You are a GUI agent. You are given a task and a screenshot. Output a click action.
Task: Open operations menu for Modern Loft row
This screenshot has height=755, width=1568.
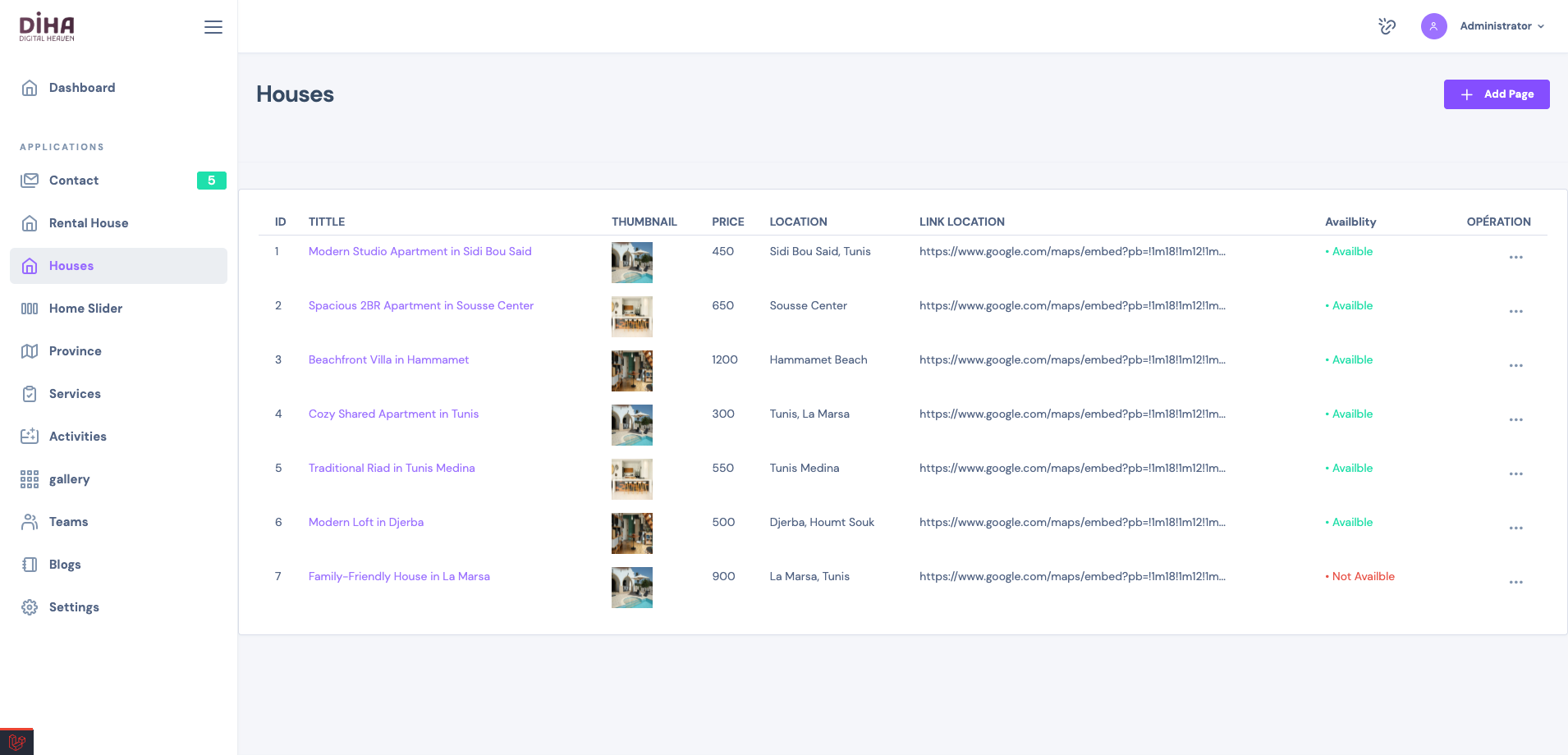click(1515, 528)
